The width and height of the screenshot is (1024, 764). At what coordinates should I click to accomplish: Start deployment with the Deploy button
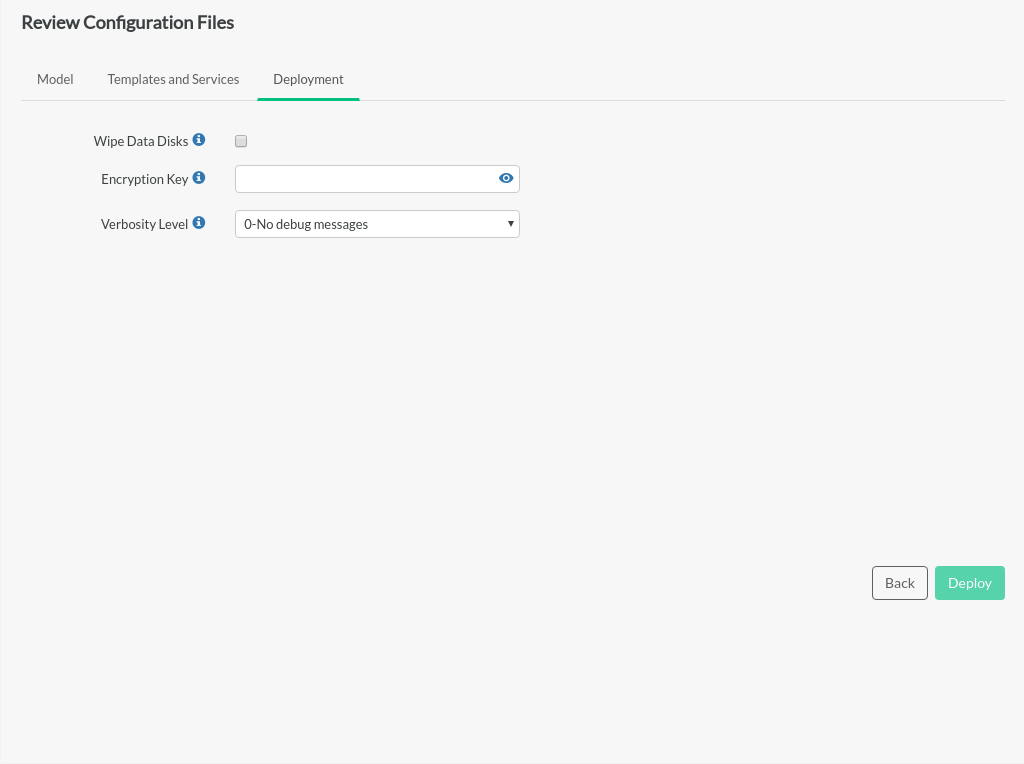tap(969, 583)
